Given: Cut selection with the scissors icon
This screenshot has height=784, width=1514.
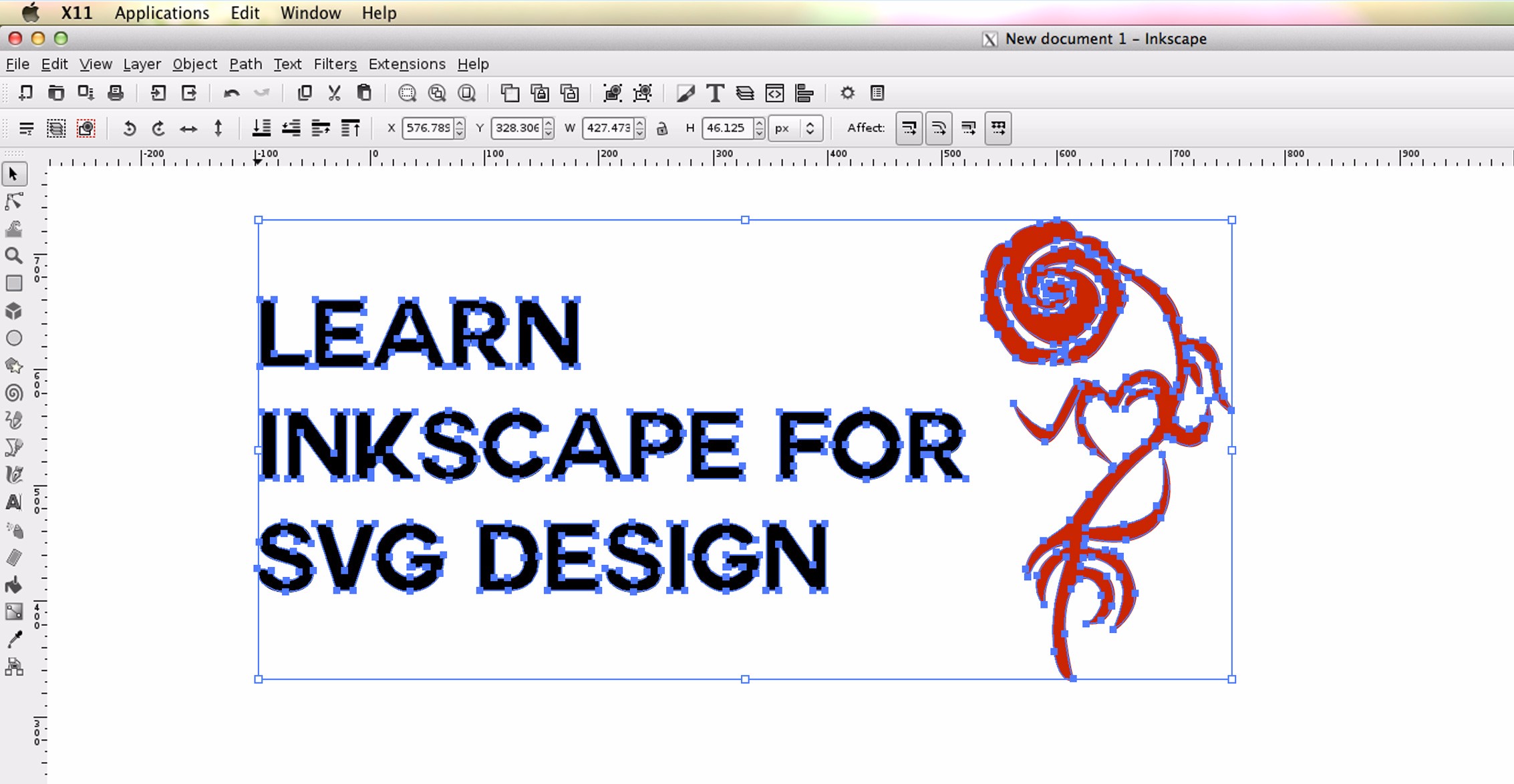Looking at the screenshot, I should (334, 93).
